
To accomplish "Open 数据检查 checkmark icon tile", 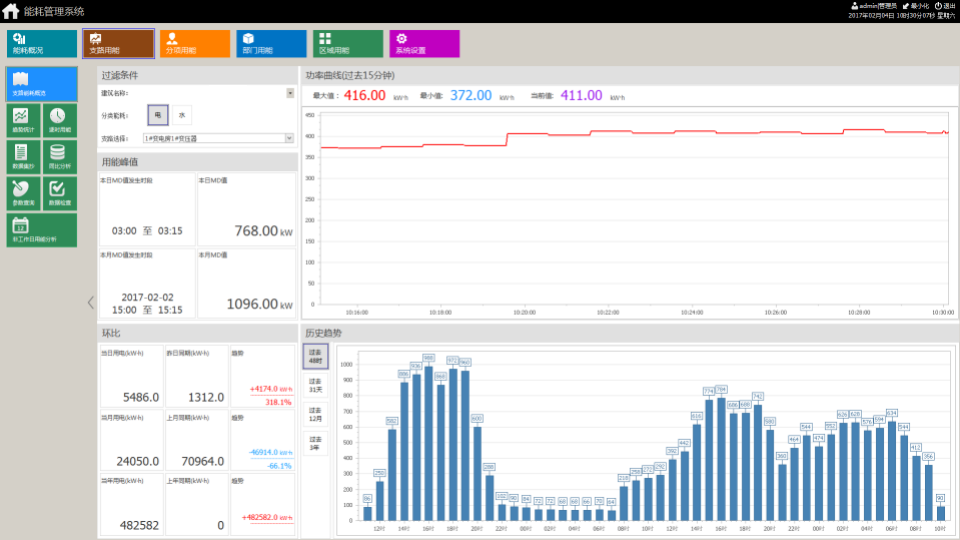I will 59,193.
